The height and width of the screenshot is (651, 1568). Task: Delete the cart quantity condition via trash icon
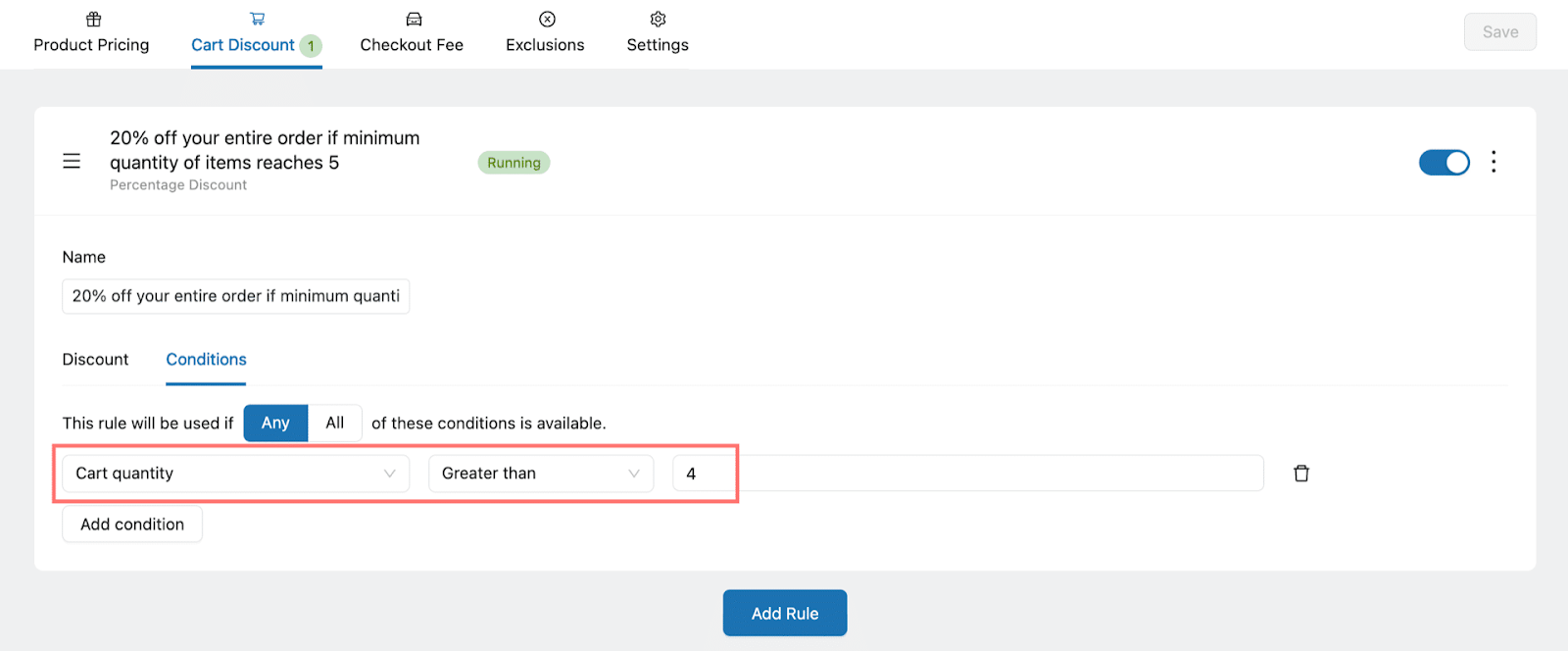click(x=1301, y=474)
